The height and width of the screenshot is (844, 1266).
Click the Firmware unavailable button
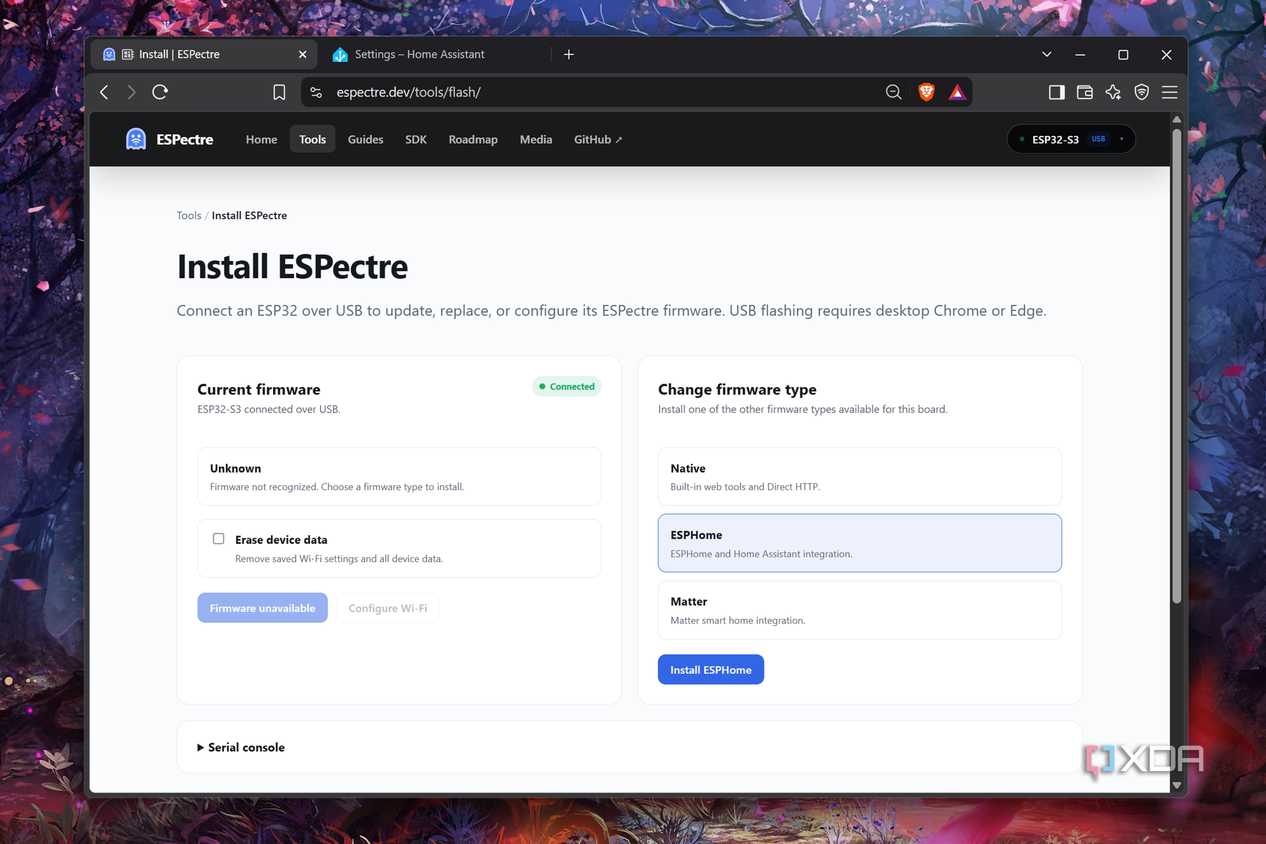pyautogui.click(x=262, y=608)
